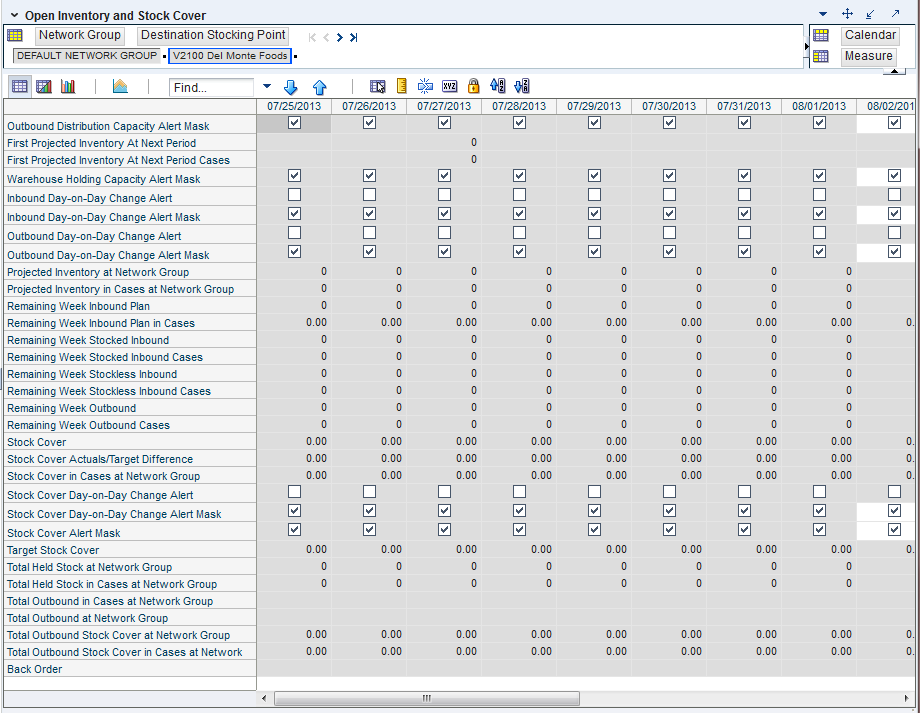The height and width of the screenshot is (713, 920).
Task: Uncheck Stock Cover Alert Mask for 07/29/2013
Action: pos(594,530)
